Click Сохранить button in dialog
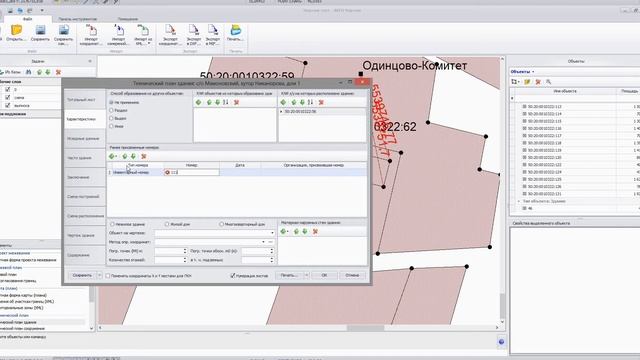The image size is (640, 360). click(82, 276)
